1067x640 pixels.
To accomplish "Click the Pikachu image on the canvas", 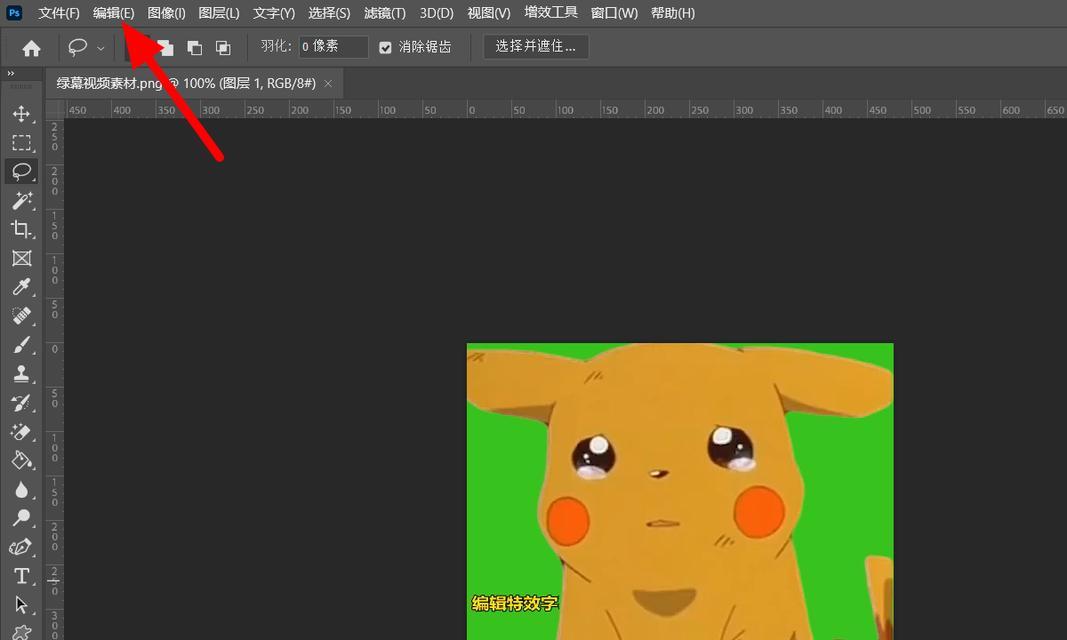I will click(x=680, y=491).
